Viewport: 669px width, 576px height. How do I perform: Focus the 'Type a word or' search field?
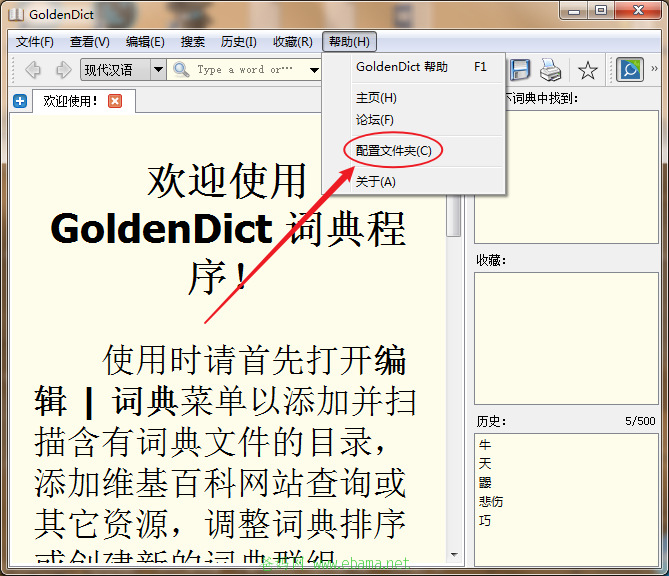click(247, 70)
